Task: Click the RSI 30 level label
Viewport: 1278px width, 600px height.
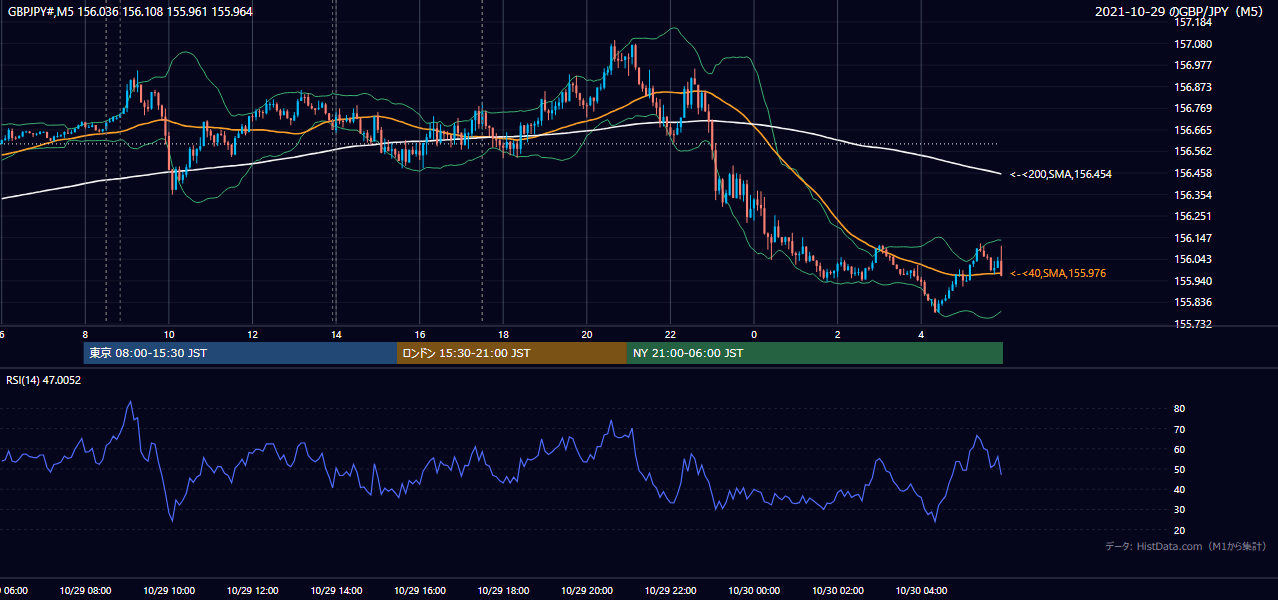Action: click(1179, 509)
